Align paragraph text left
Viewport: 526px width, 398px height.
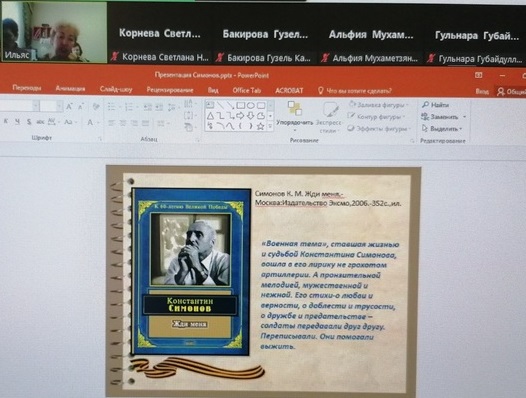tap(111, 123)
